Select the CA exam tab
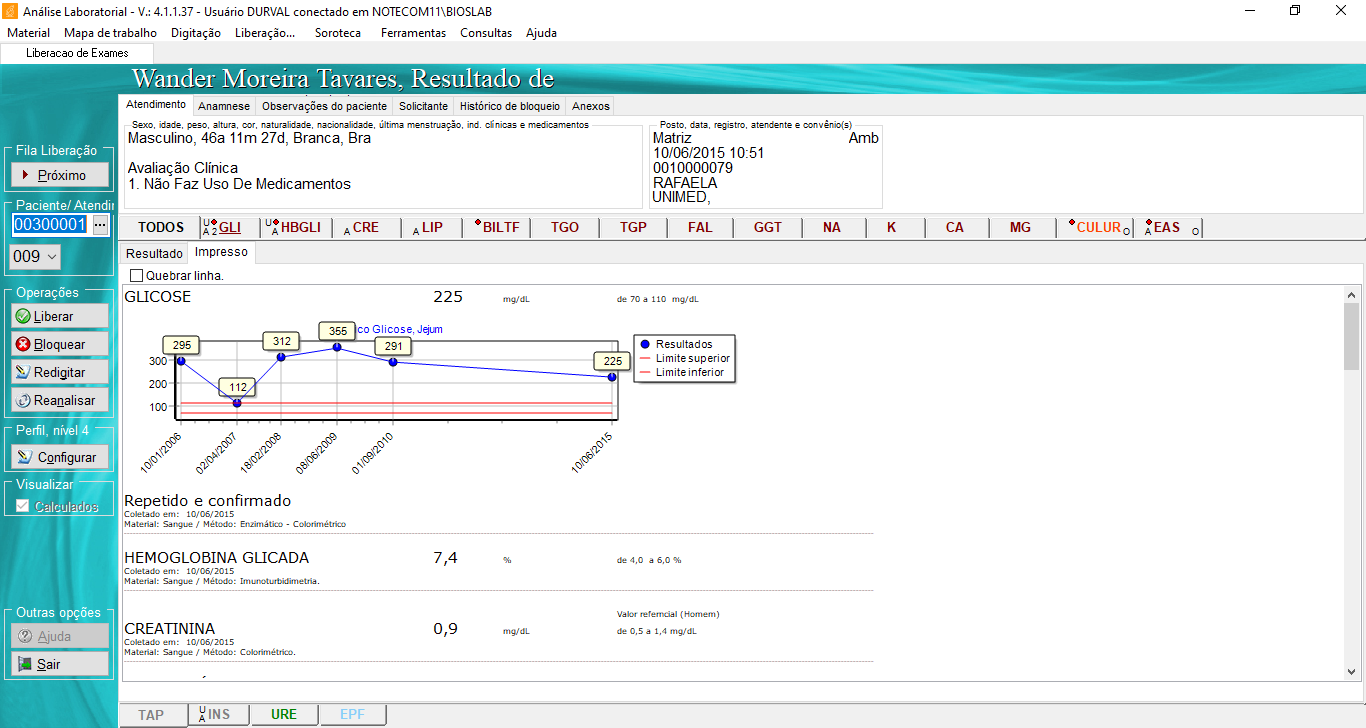Image resolution: width=1366 pixels, height=728 pixels. (955, 227)
